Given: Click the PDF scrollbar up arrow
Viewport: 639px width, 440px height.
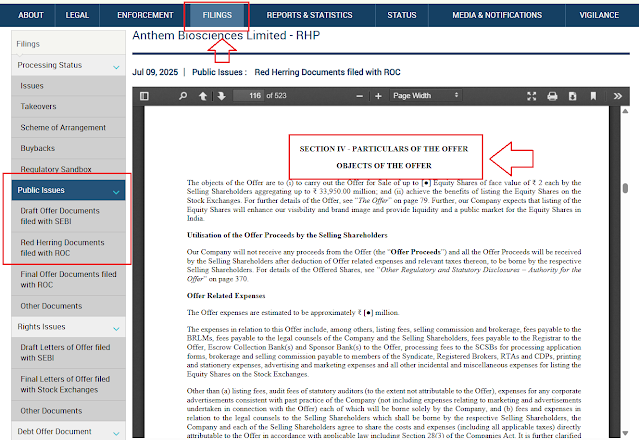Looking at the screenshot, I should pyautogui.click(x=625, y=111).
